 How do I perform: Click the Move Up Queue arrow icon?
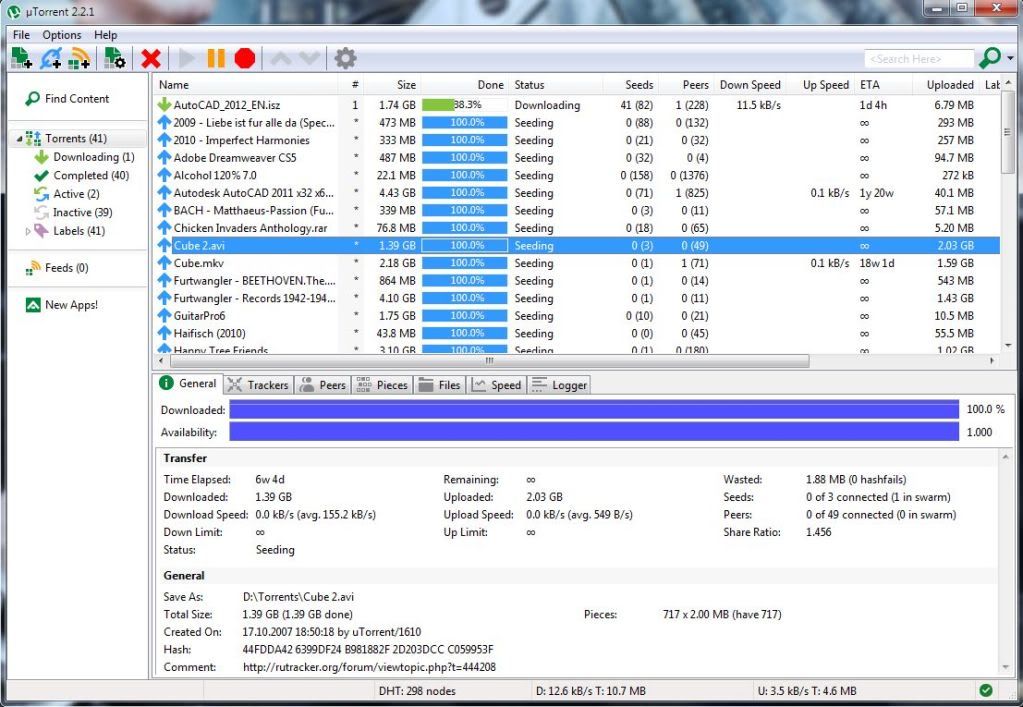pyautogui.click(x=281, y=59)
